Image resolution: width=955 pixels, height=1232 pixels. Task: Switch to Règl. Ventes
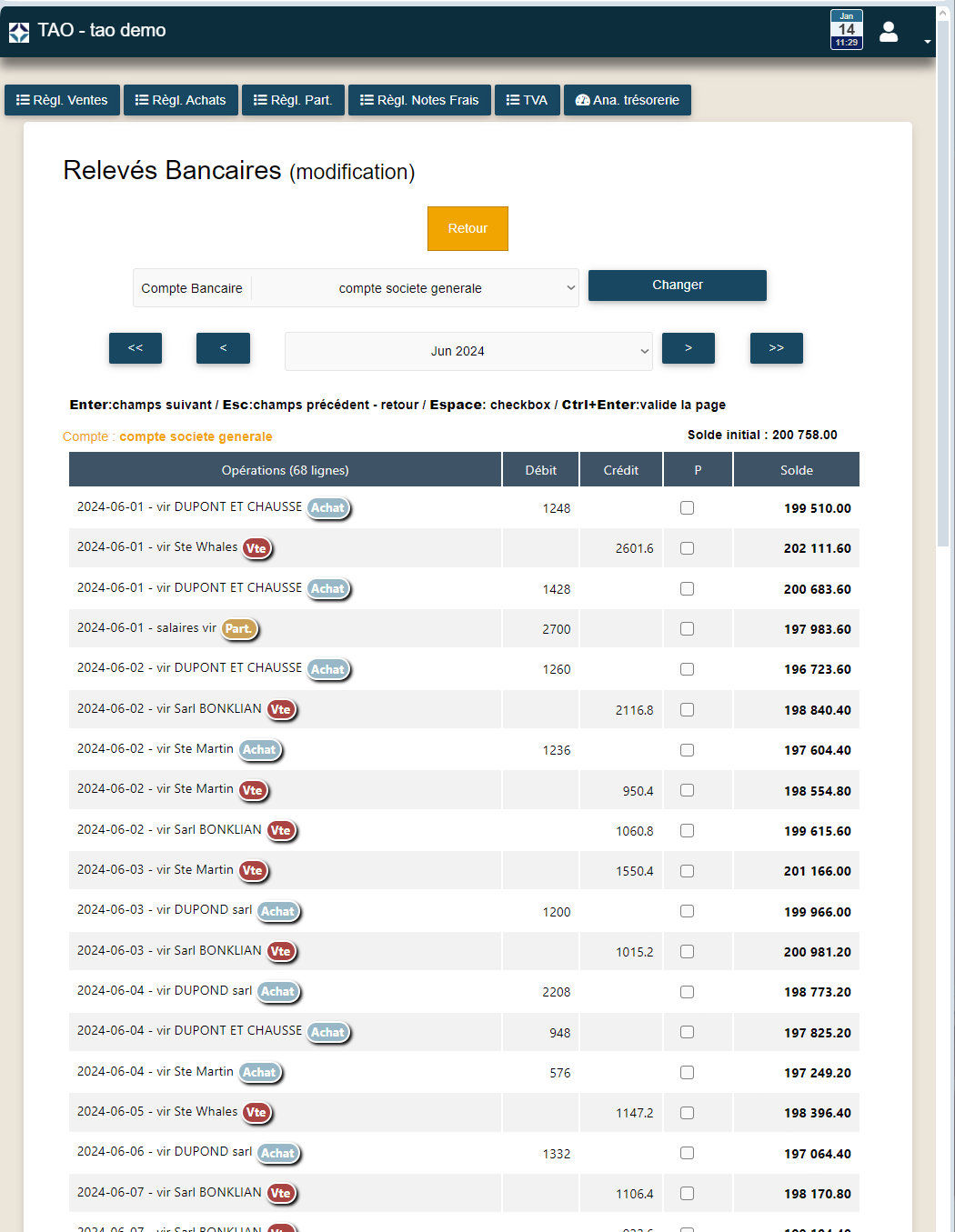pos(61,100)
